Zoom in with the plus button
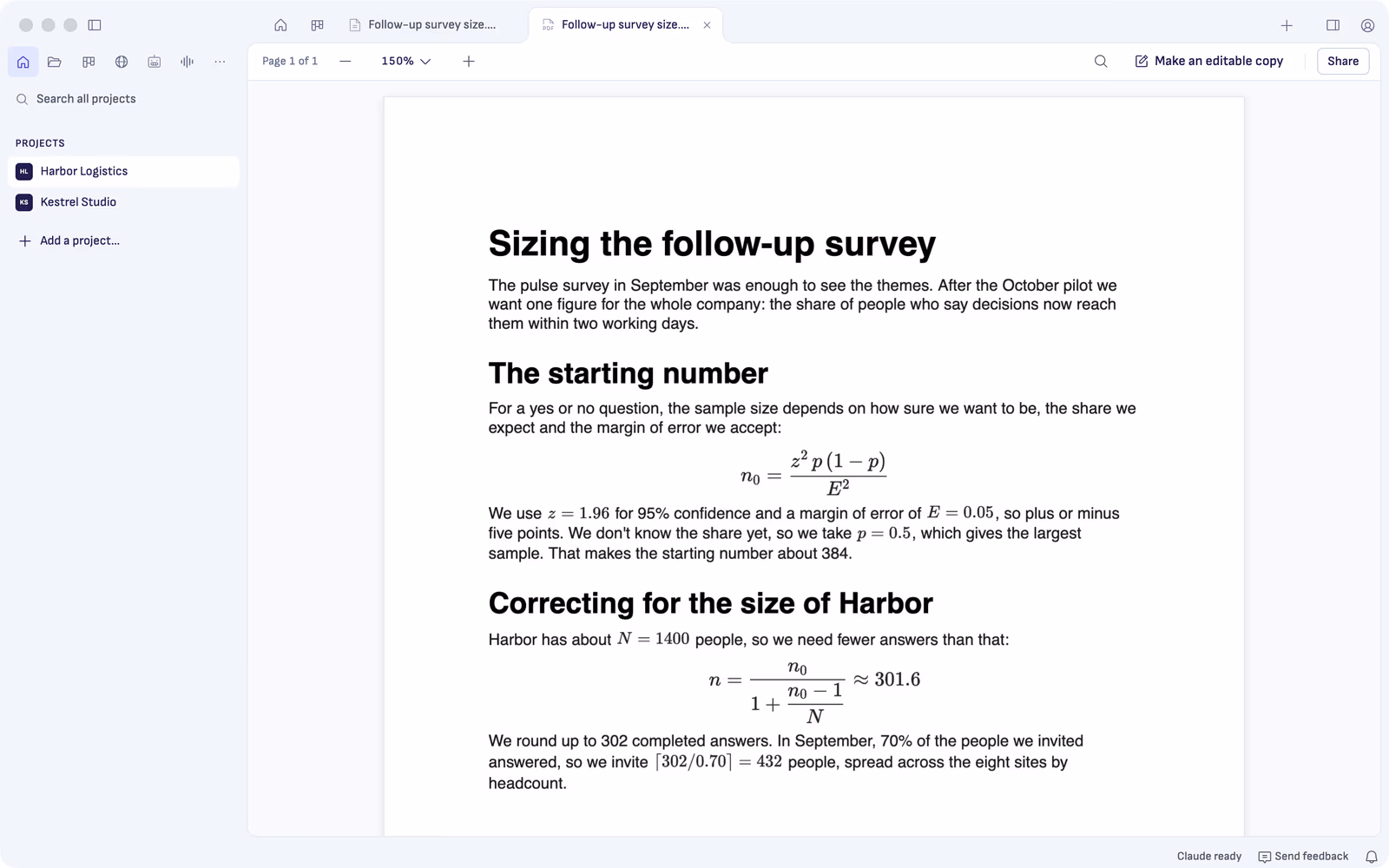The image size is (1389, 868). pyautogui.click(x=469, y=62)
